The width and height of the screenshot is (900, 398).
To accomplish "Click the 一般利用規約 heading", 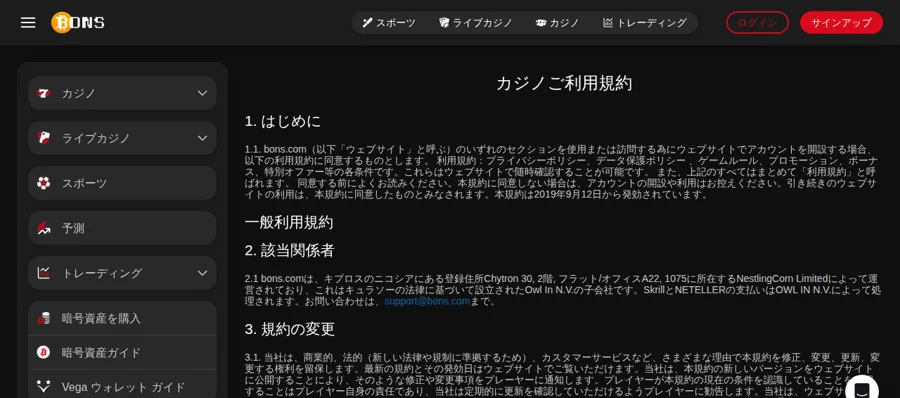I will click(x=289, y=222).
